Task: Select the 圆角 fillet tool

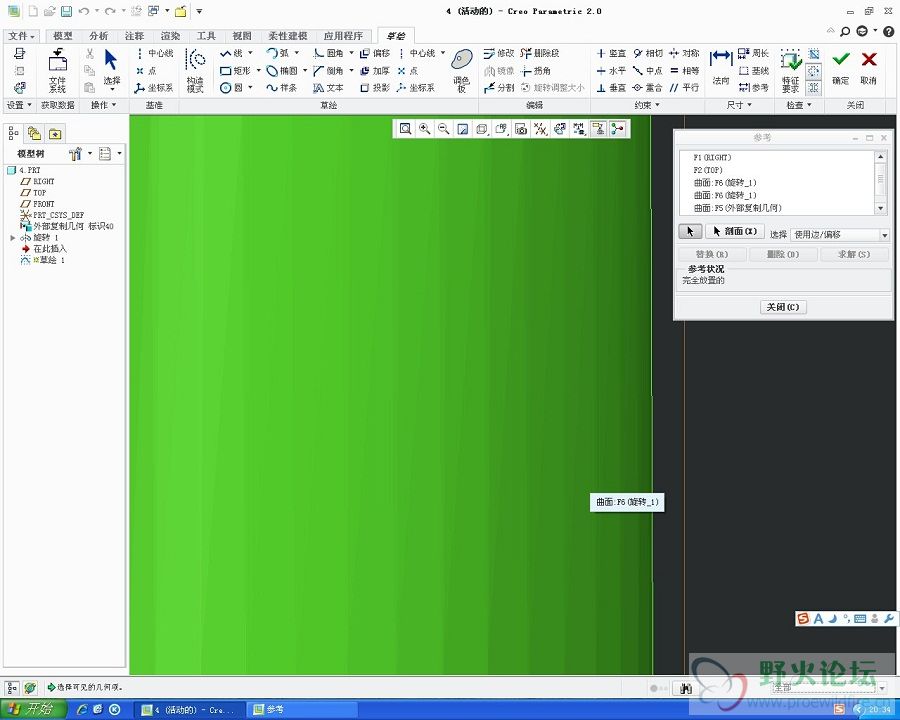Action: pos(328,53)
